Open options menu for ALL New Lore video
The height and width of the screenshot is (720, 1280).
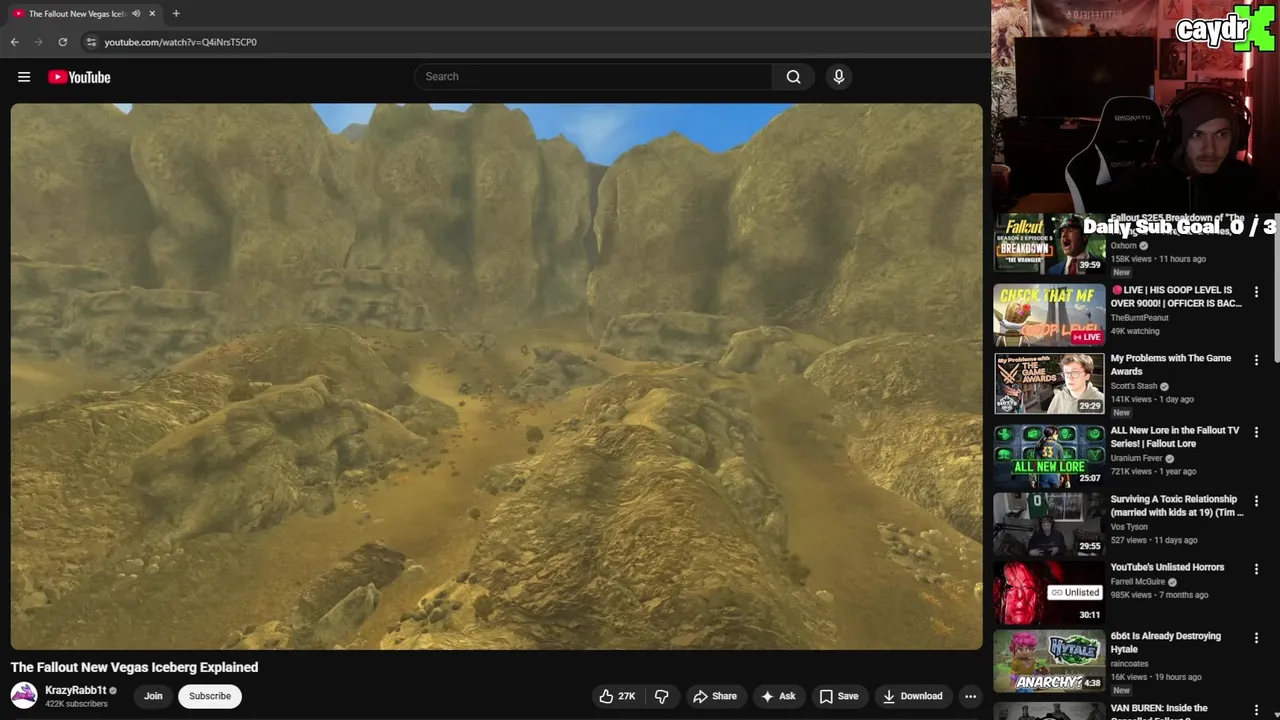pyautogui.click(x=1257, y=433)
